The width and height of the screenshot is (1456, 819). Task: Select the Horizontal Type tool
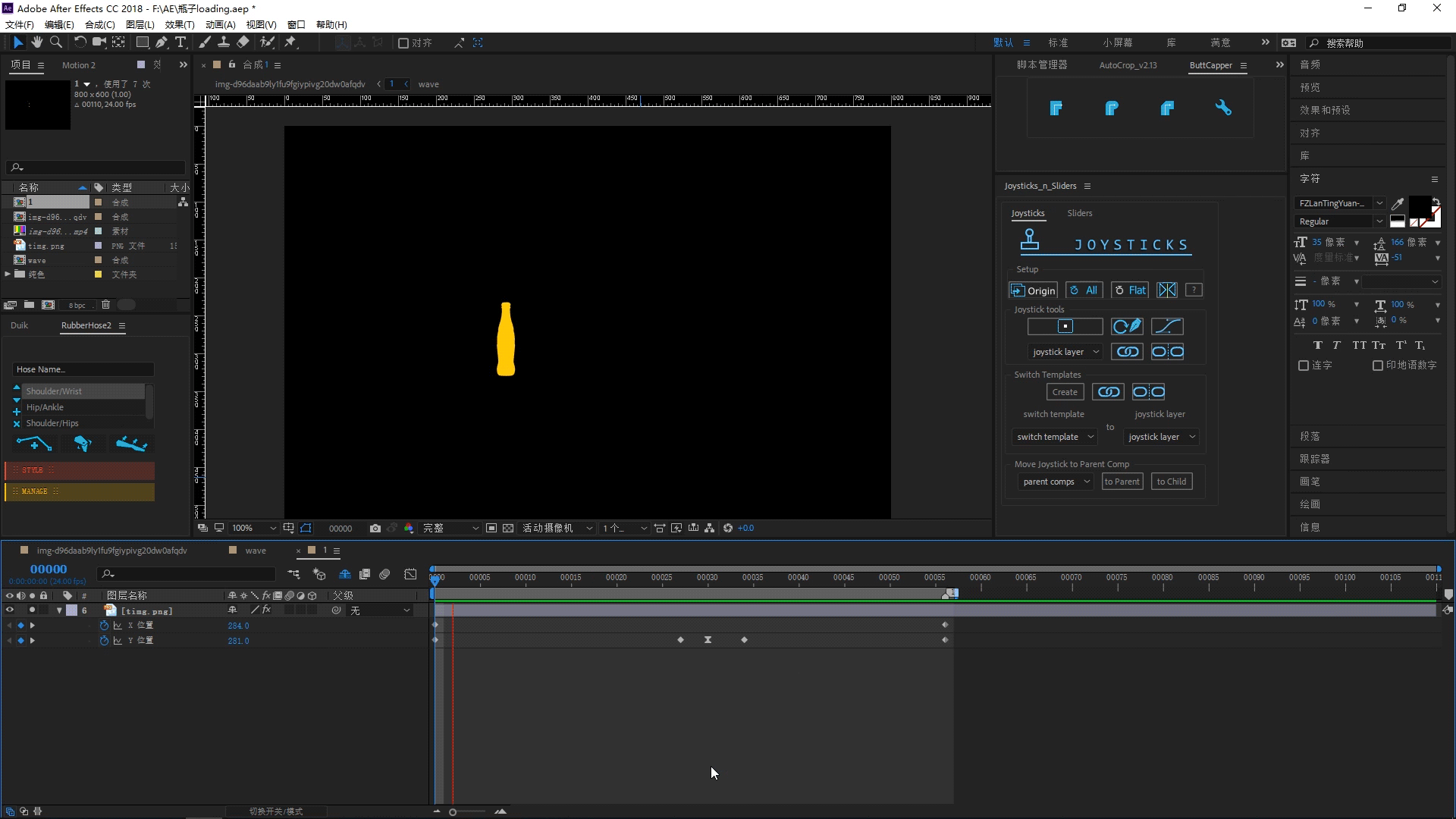click(180, 42)
